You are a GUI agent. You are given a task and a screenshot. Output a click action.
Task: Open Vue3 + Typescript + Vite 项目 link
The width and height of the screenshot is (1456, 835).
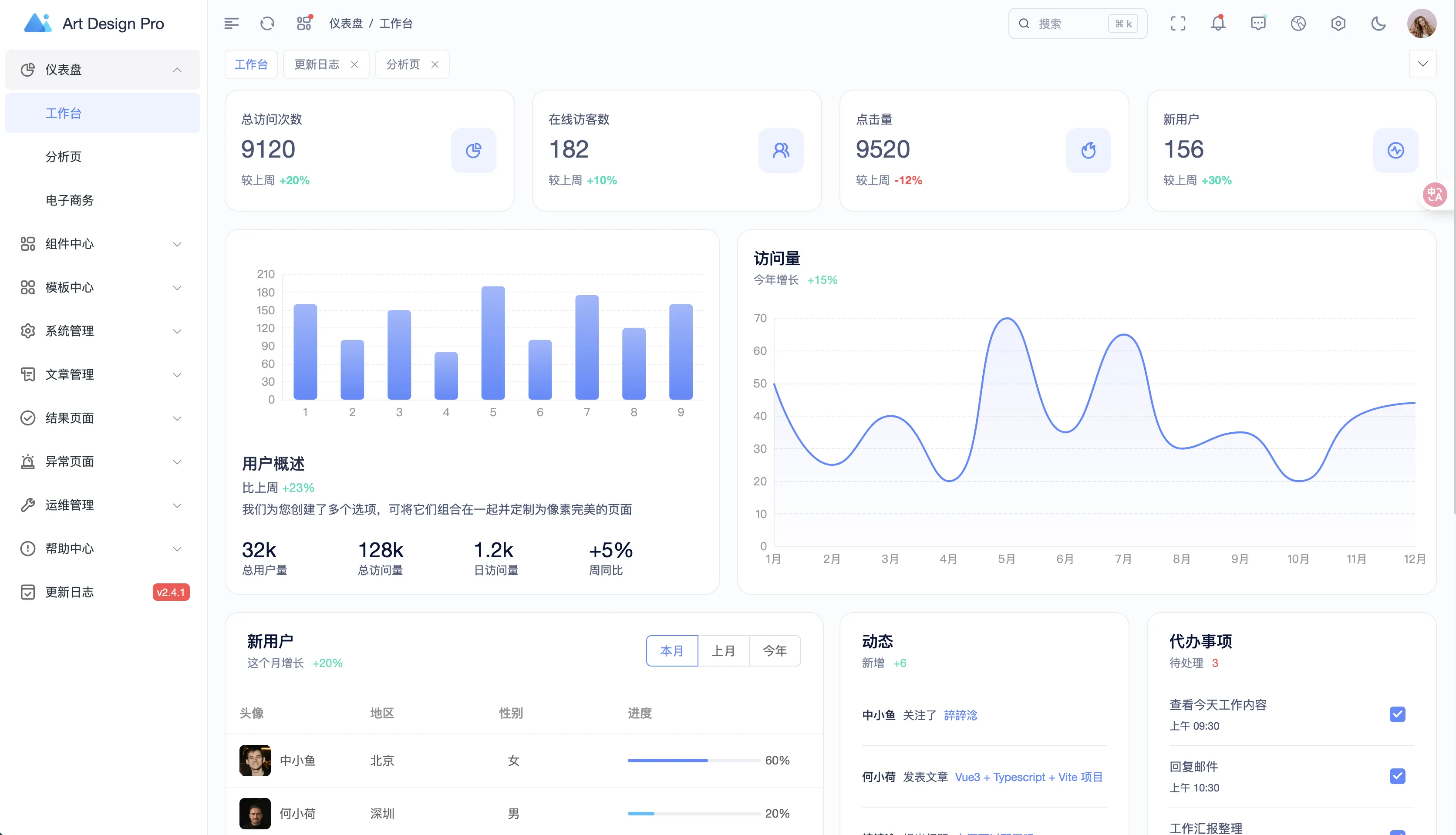click(x=1029, y=777)
